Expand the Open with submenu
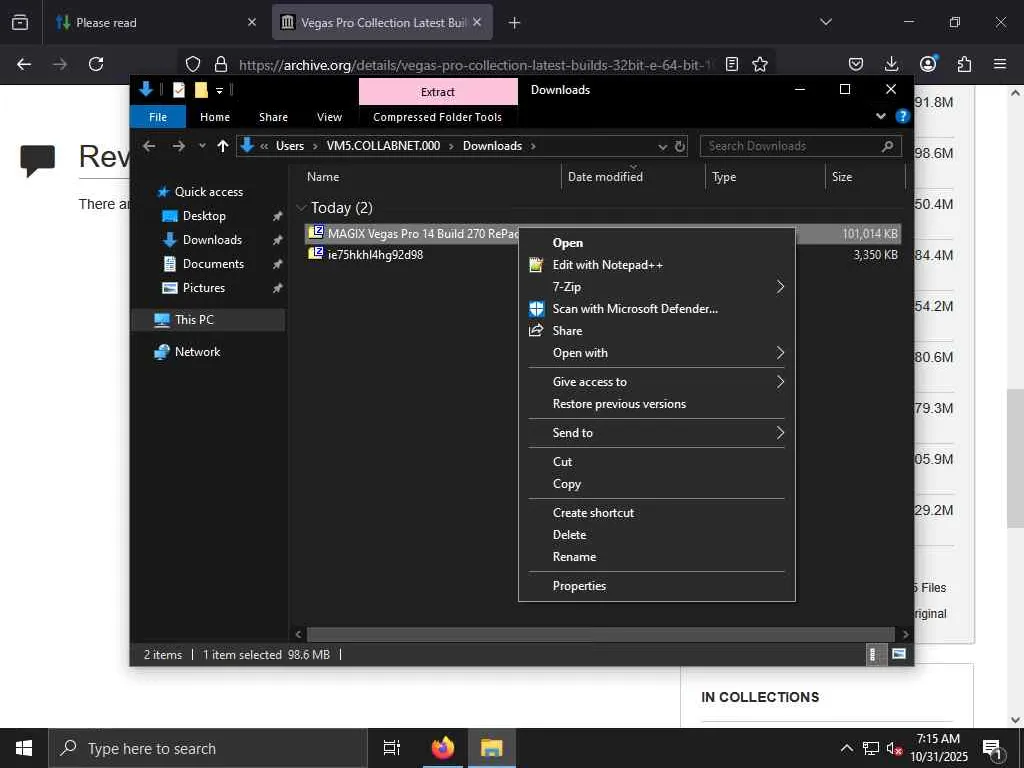1024x768 pixels. pyautogui.click(x=656, y=353)
